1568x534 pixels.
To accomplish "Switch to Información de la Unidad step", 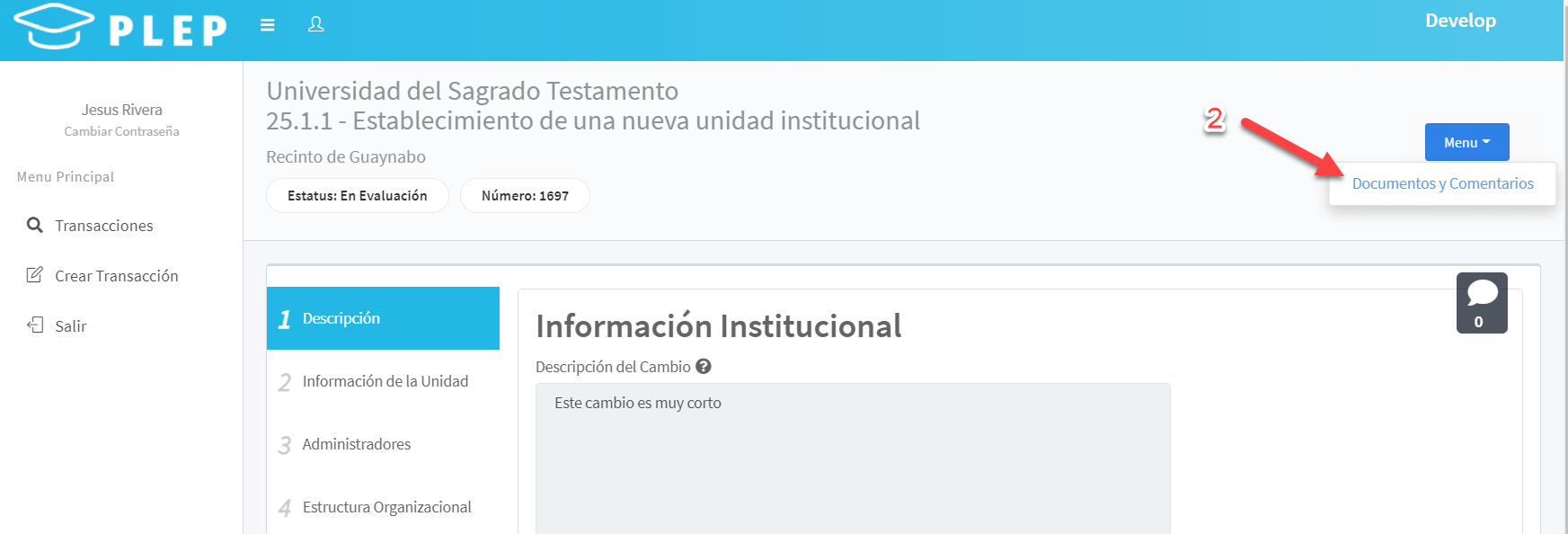I will [x=383, y=381].
